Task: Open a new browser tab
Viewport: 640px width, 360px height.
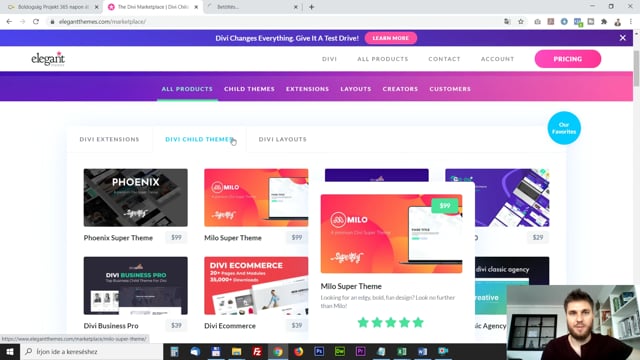Action: tap(311, 7)
